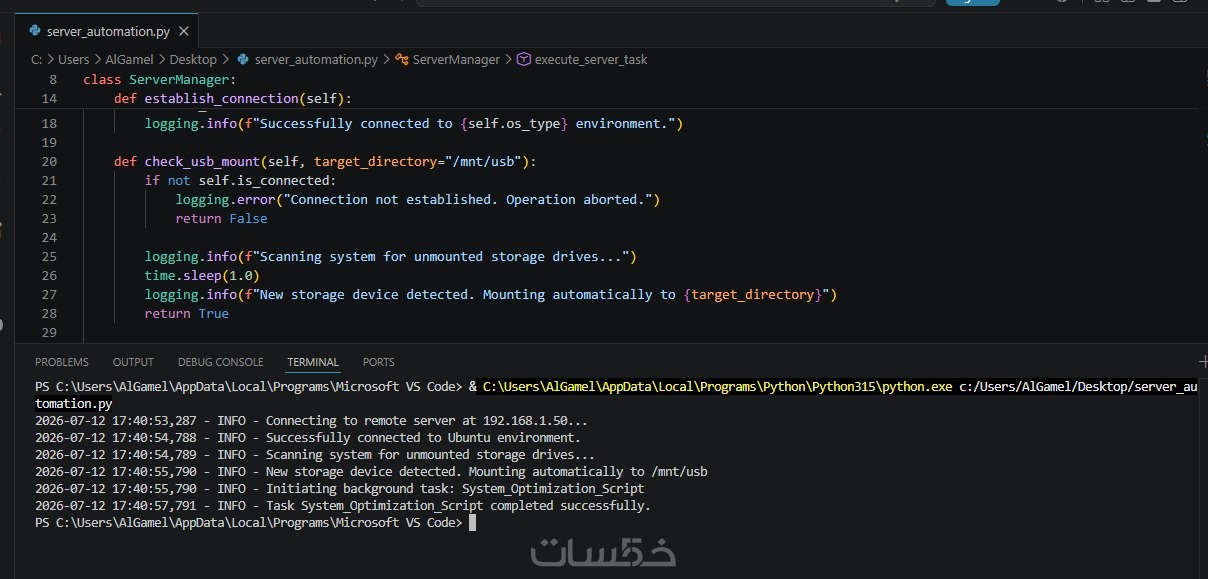Click the 'C:' breadcrumb segment

[37, 60]
